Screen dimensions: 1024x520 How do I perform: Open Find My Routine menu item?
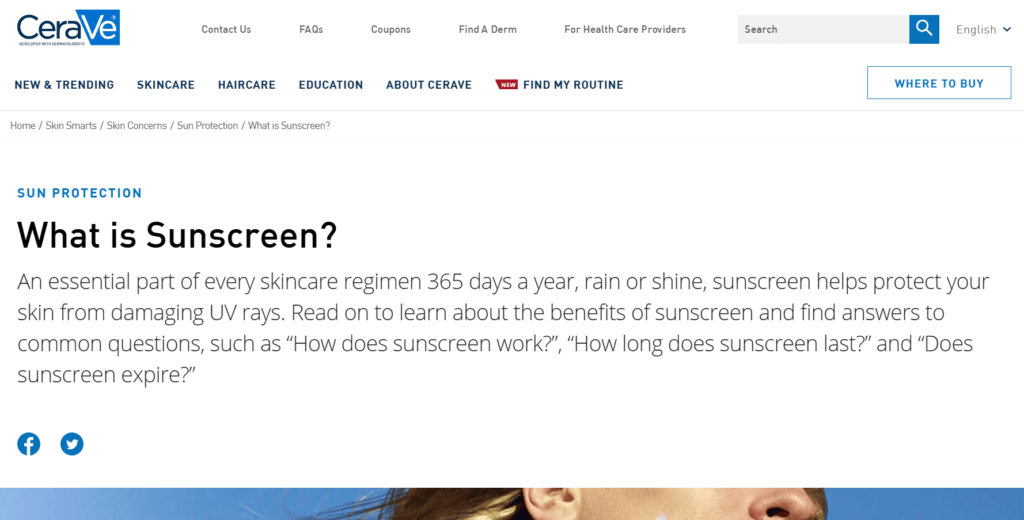tap(560, 85)
